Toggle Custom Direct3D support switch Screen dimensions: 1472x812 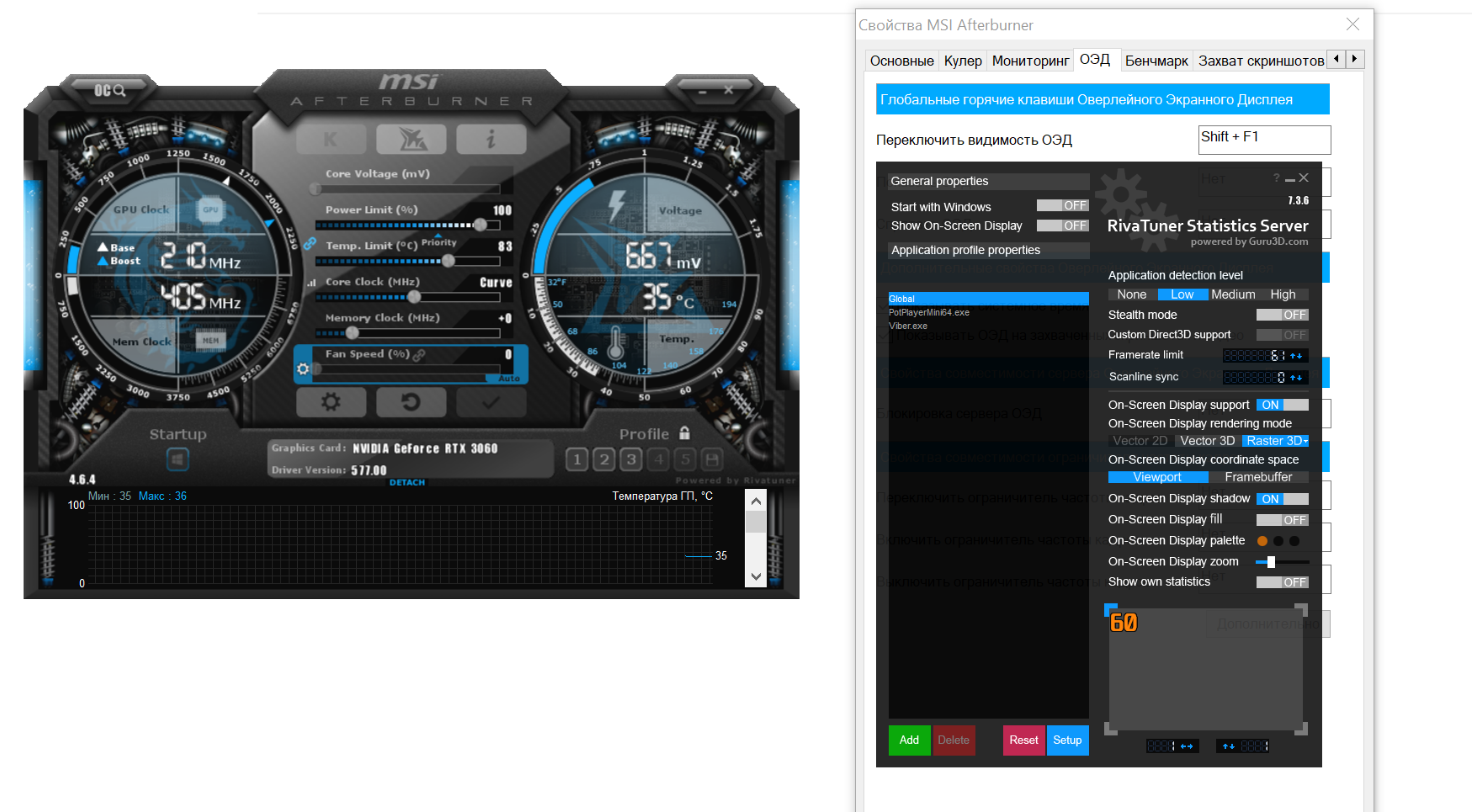pos(1282,335)
